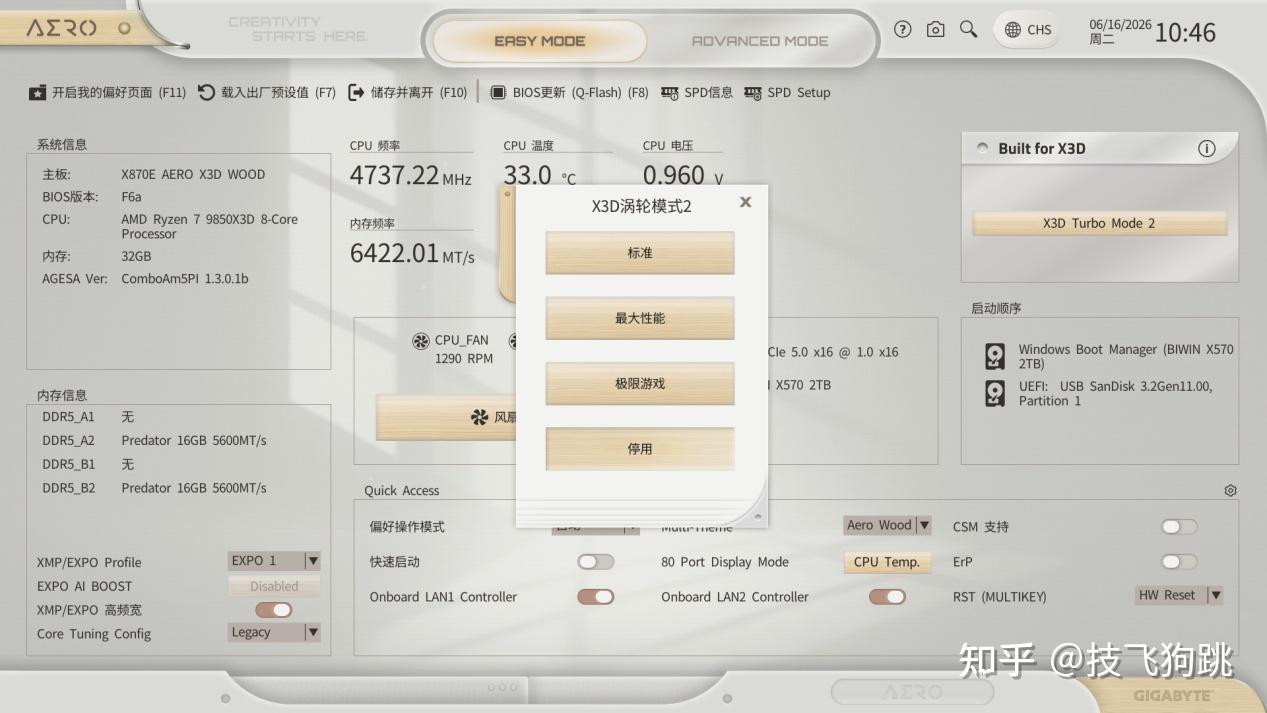The image size is (1267, 713).
Task: Select 极限游戏 option in dialog
Action: pyautogui.click(x=640, y=383)
